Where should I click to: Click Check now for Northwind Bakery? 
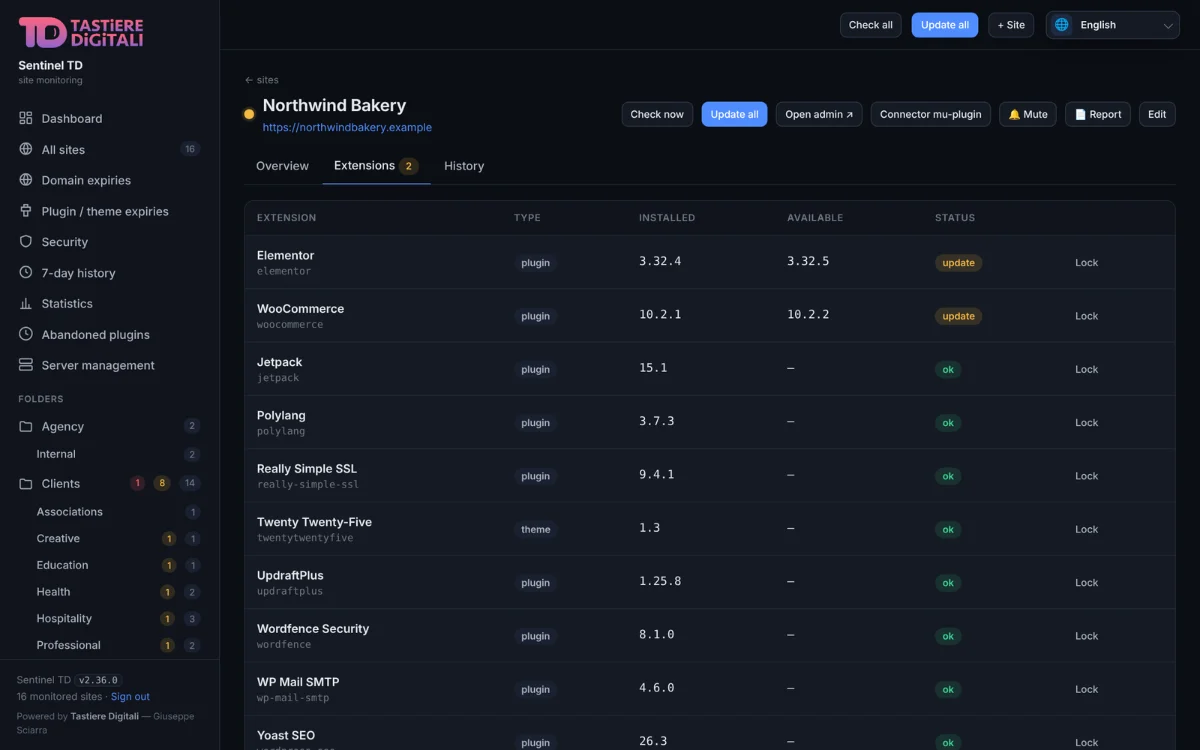(x=657, y=114)
